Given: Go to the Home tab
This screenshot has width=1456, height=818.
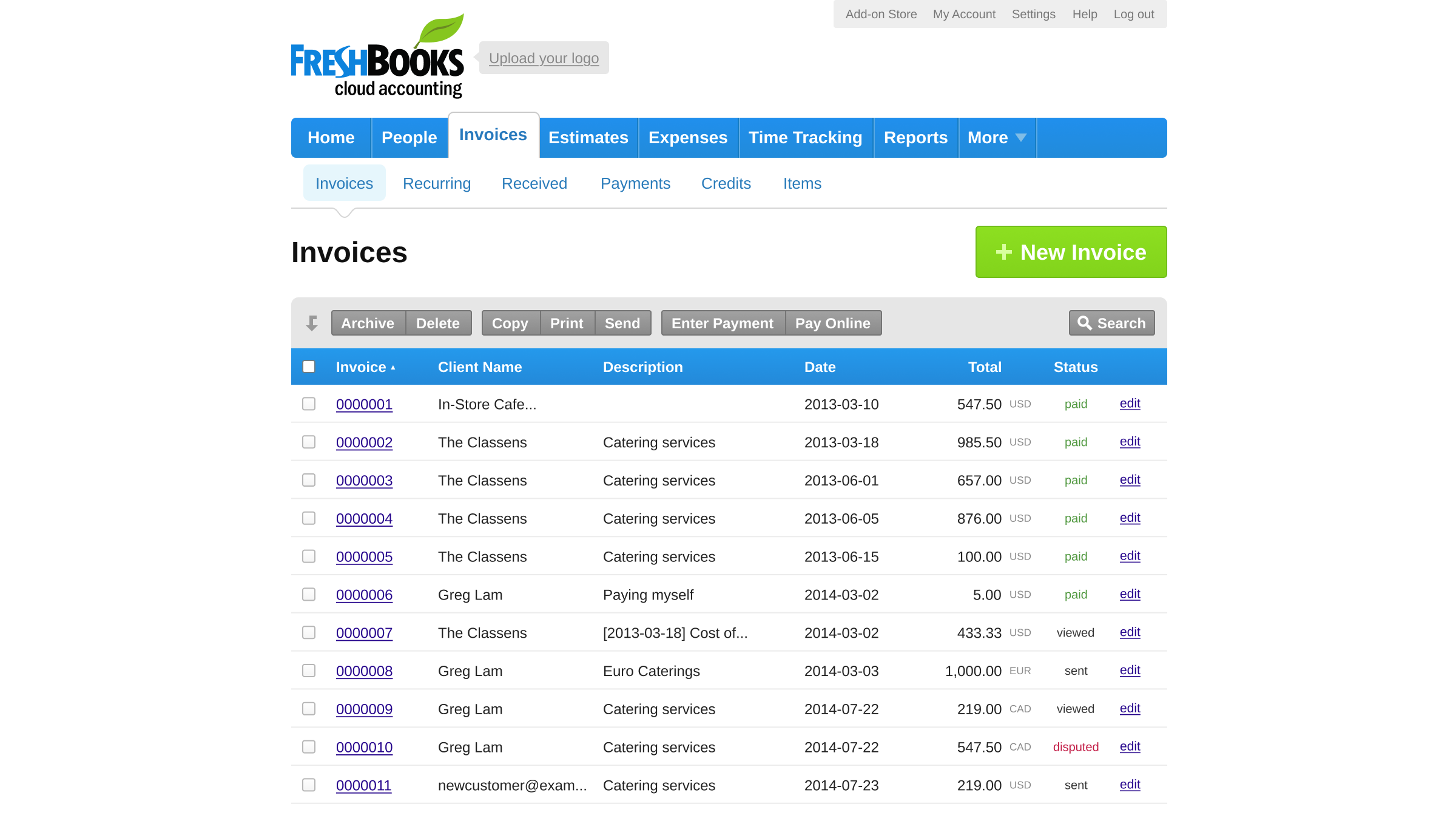Looking at the screenshot, I should click(331, 138).
